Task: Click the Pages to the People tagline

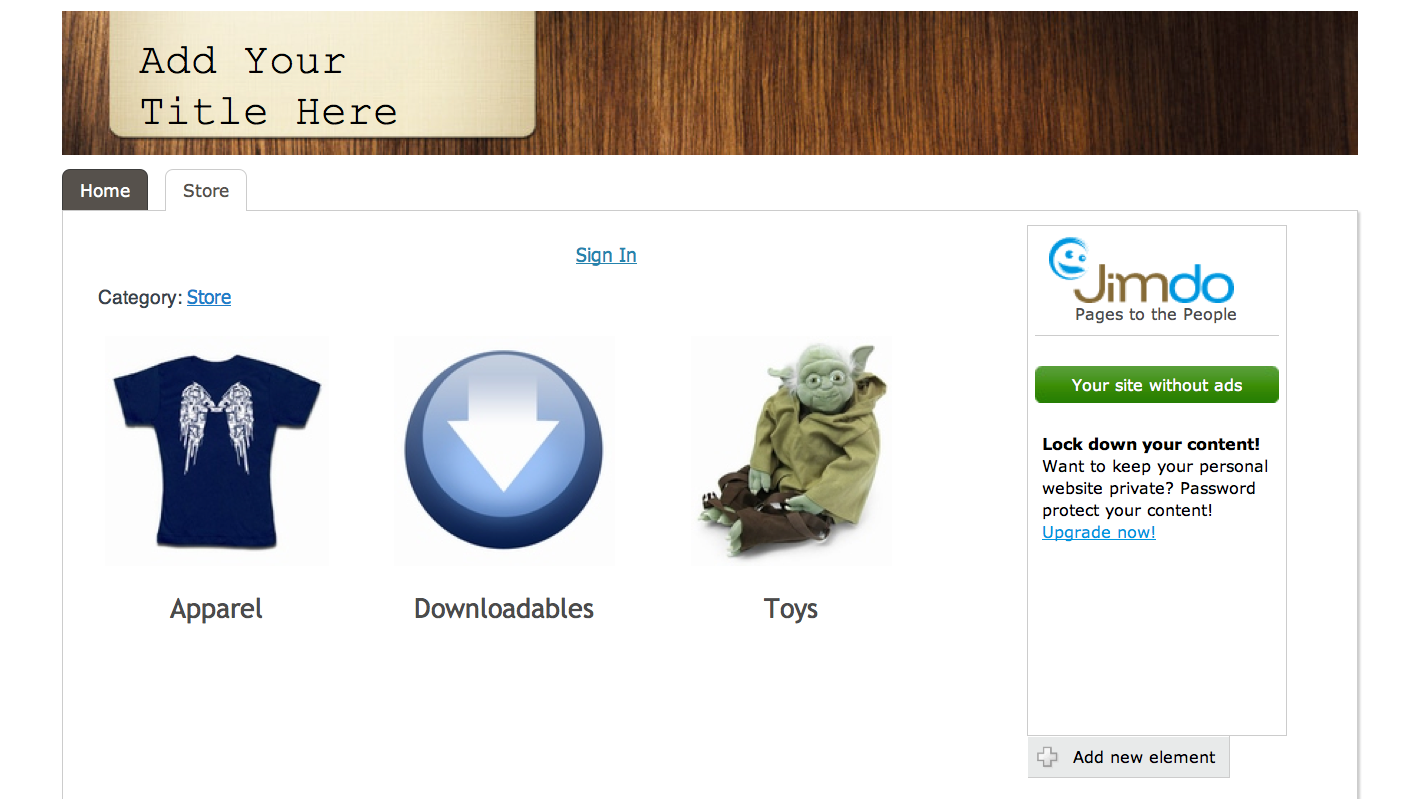Action: [x=1156, y=314]
